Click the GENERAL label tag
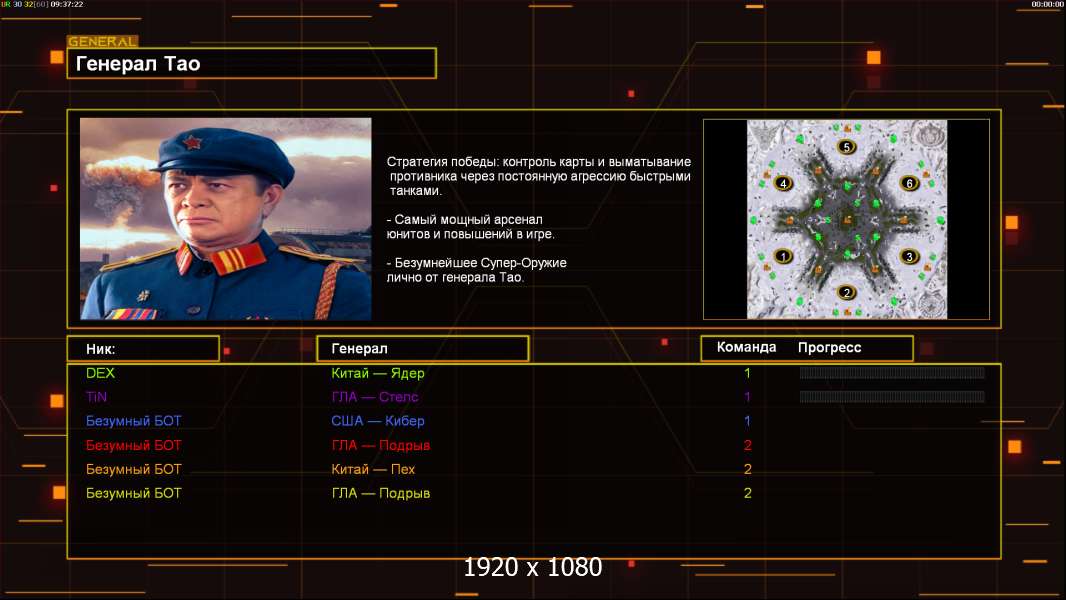The height and width of the screenshot is (600, 1066). 103,41
